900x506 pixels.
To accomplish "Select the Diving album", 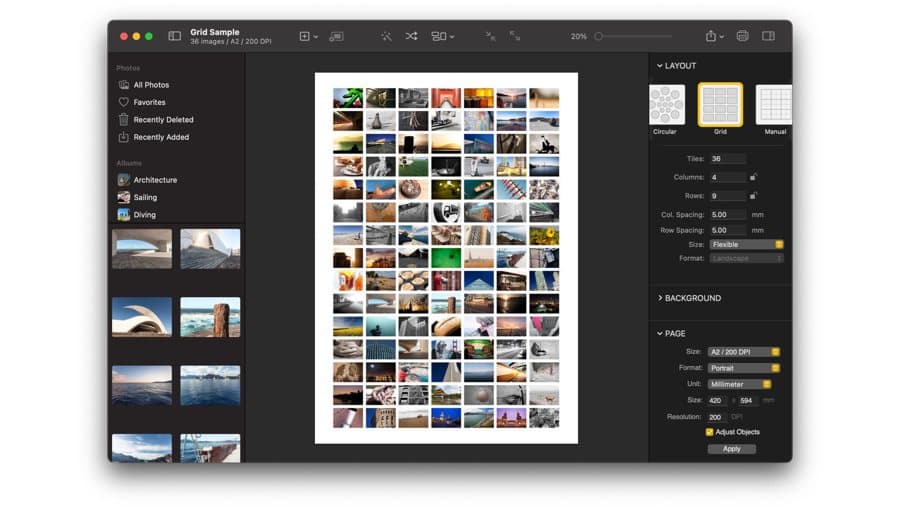I will click(x=145, y=215).
